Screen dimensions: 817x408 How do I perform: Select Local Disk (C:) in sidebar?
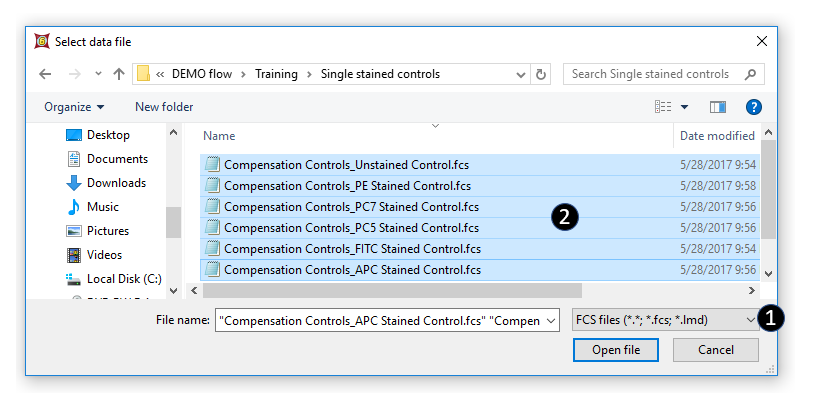pos(124,279)
